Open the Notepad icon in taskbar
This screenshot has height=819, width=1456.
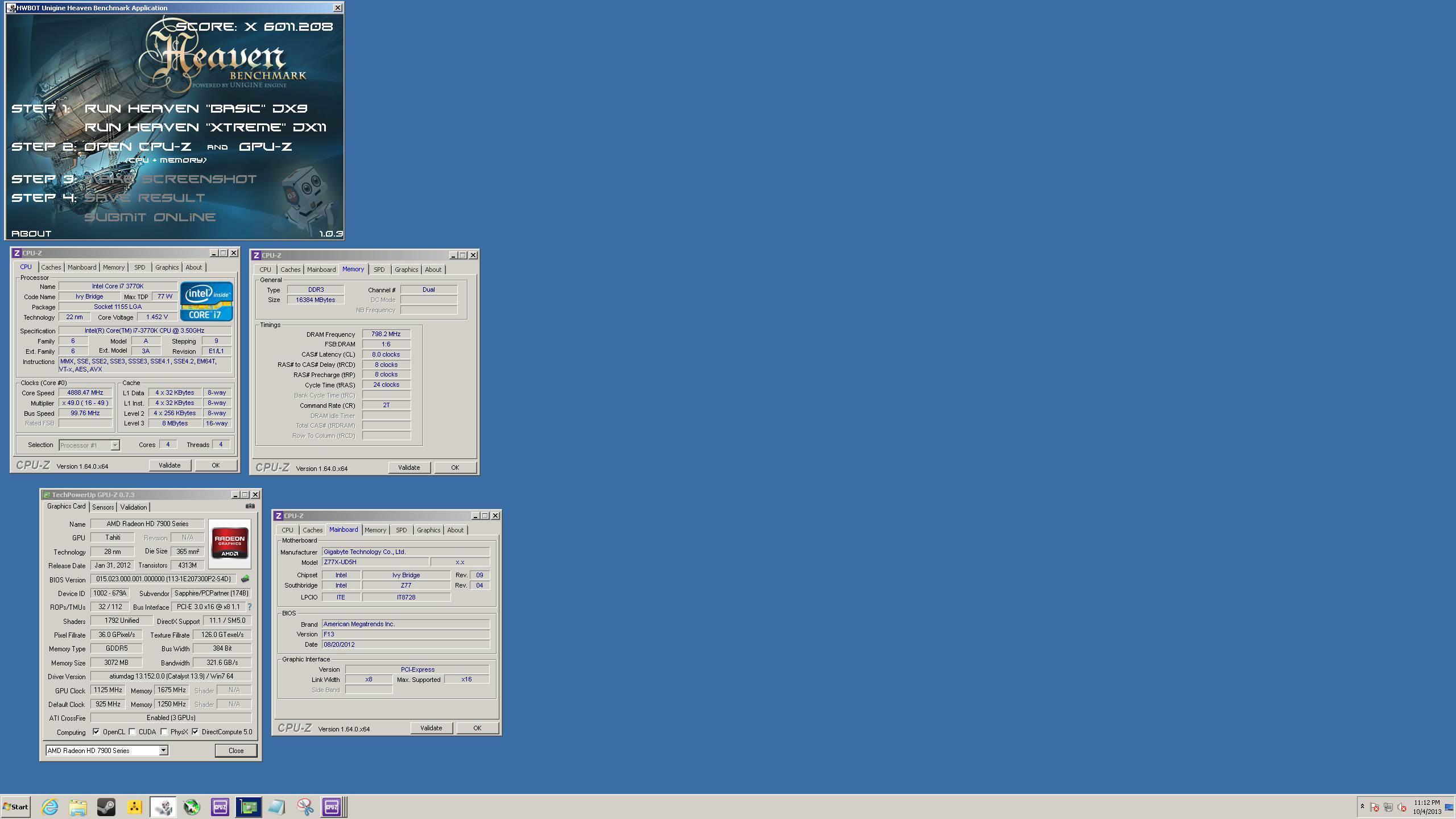pos(277,806)
